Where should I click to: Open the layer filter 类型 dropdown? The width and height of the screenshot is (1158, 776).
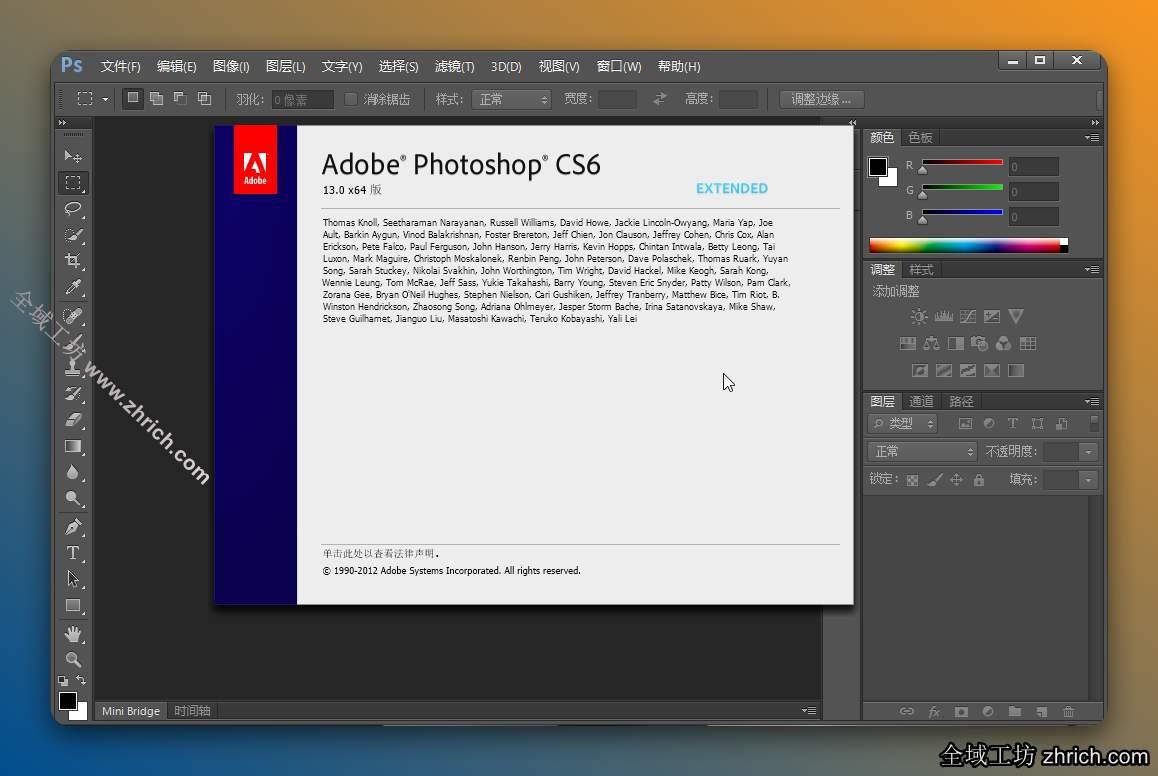coord(903,423)
